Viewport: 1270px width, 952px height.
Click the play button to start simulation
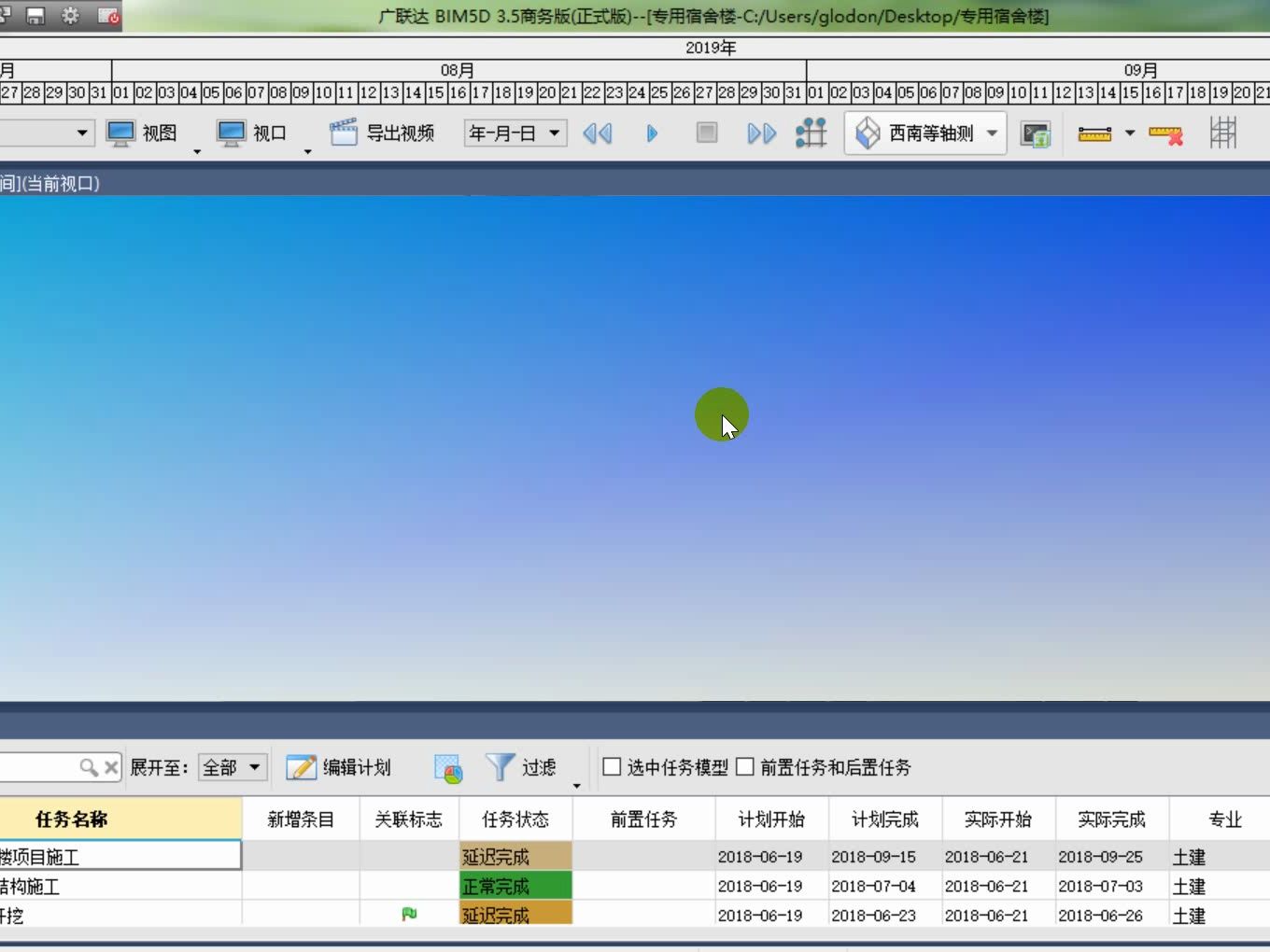pos(651,133)
